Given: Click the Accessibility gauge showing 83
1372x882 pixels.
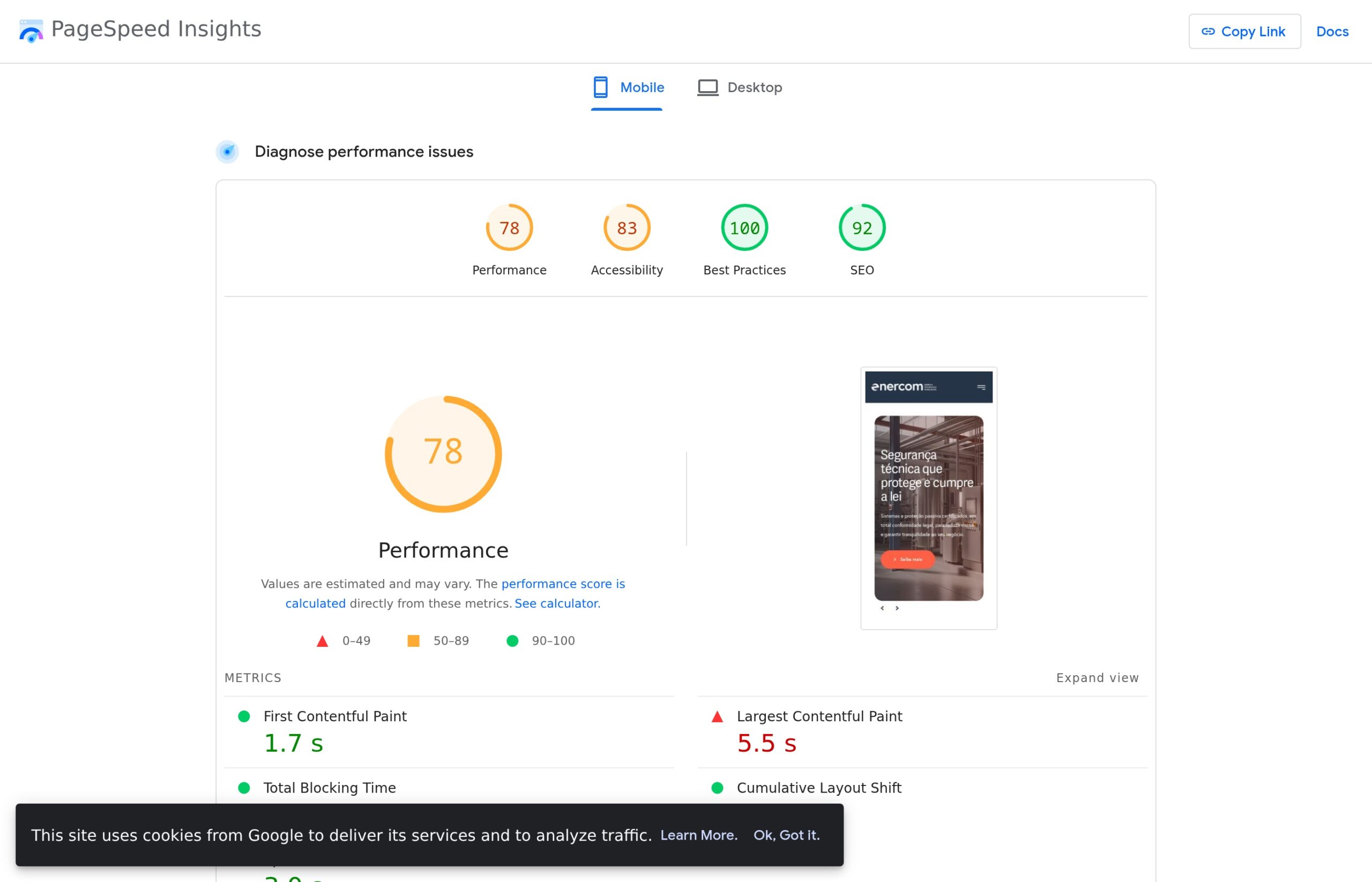Looking at the screenshot, I should click(626, 227).
